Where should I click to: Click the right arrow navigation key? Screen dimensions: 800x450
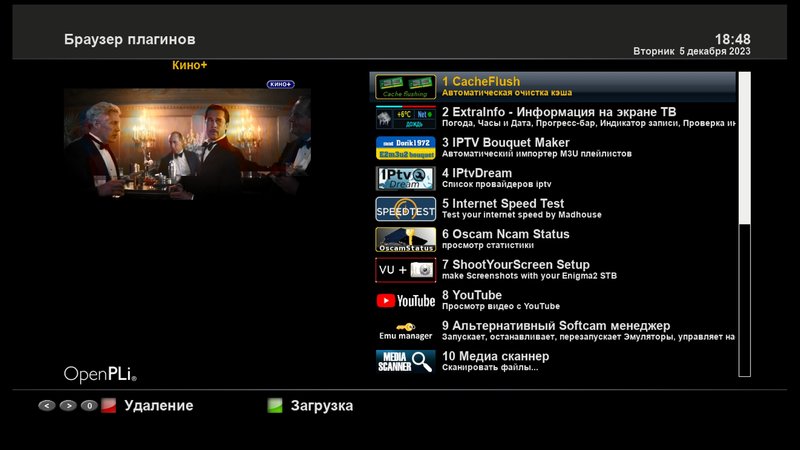[67, 406]
